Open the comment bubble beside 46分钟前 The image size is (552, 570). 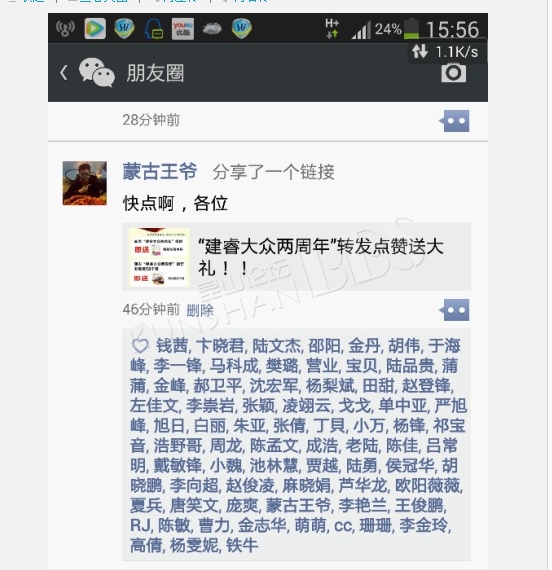coord(454,310)
